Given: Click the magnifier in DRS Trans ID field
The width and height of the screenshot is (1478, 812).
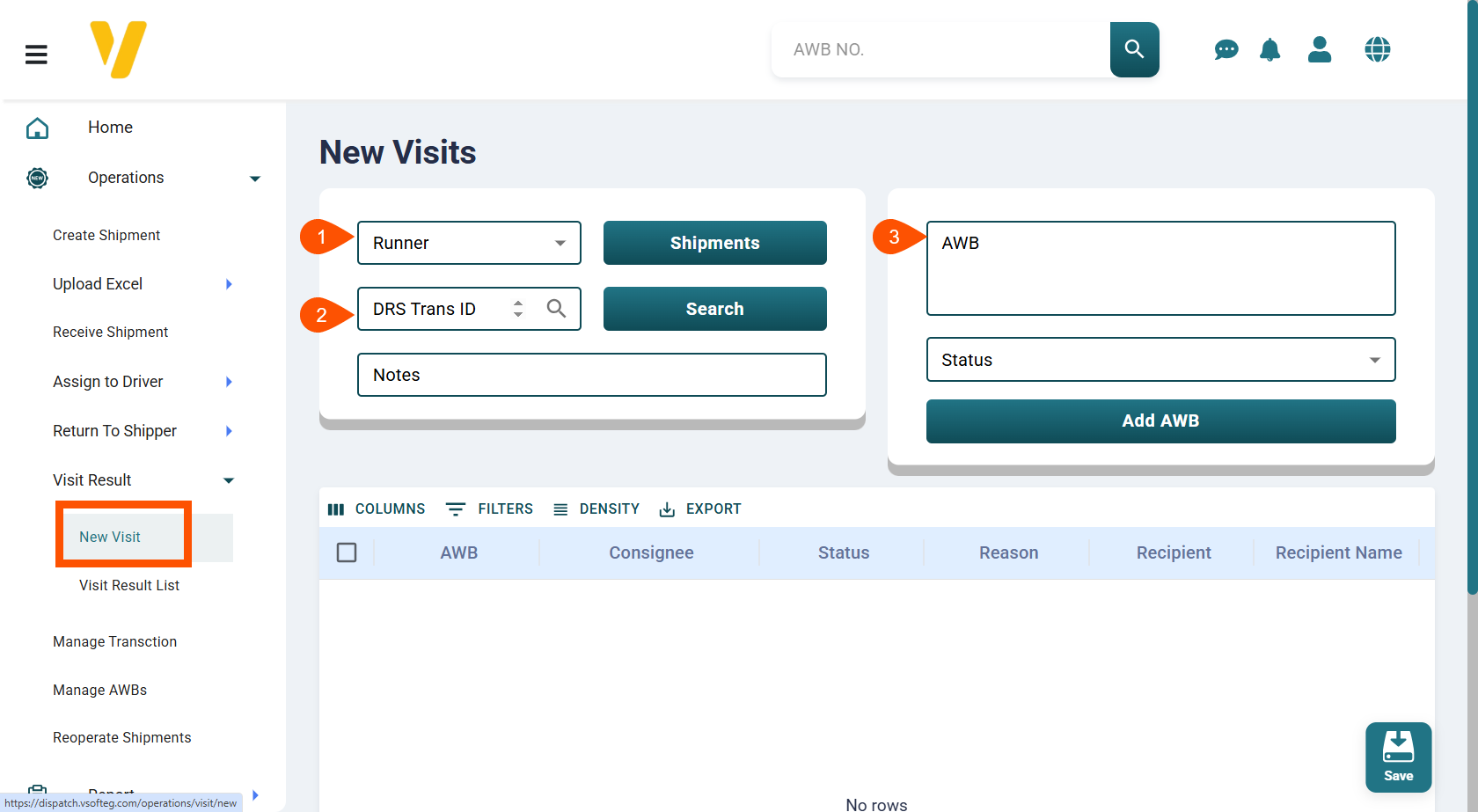Looking at the screenshot, I should tap(556, 308).
